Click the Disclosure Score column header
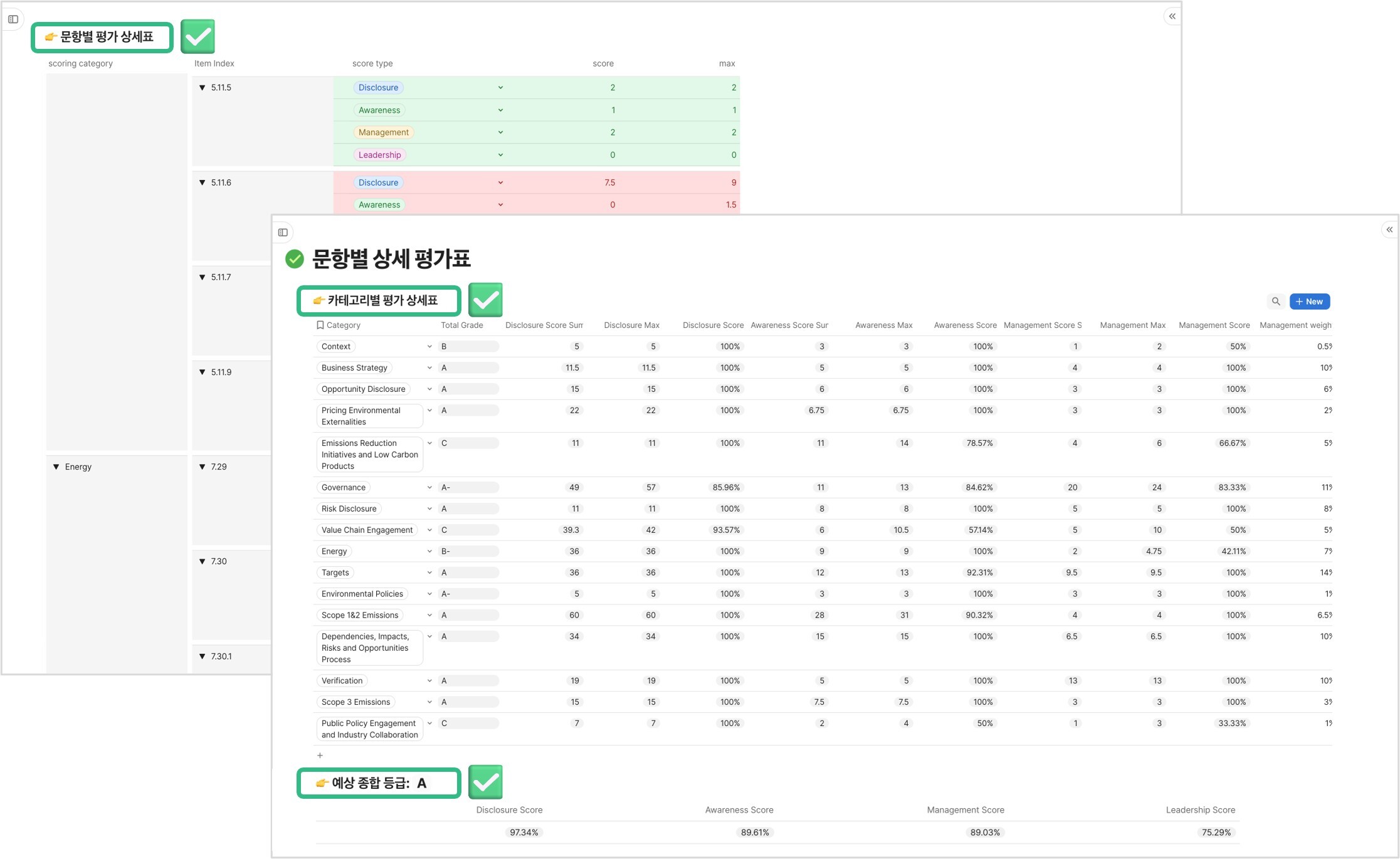This screenshot has width=1400, height=859. pyautogui.click(x=712, y=325)
